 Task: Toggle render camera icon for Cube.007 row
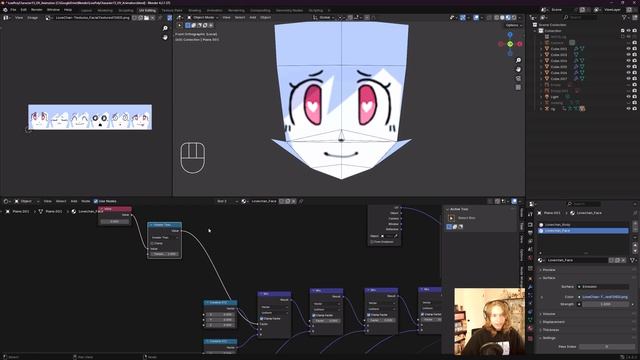click(634, 79)
